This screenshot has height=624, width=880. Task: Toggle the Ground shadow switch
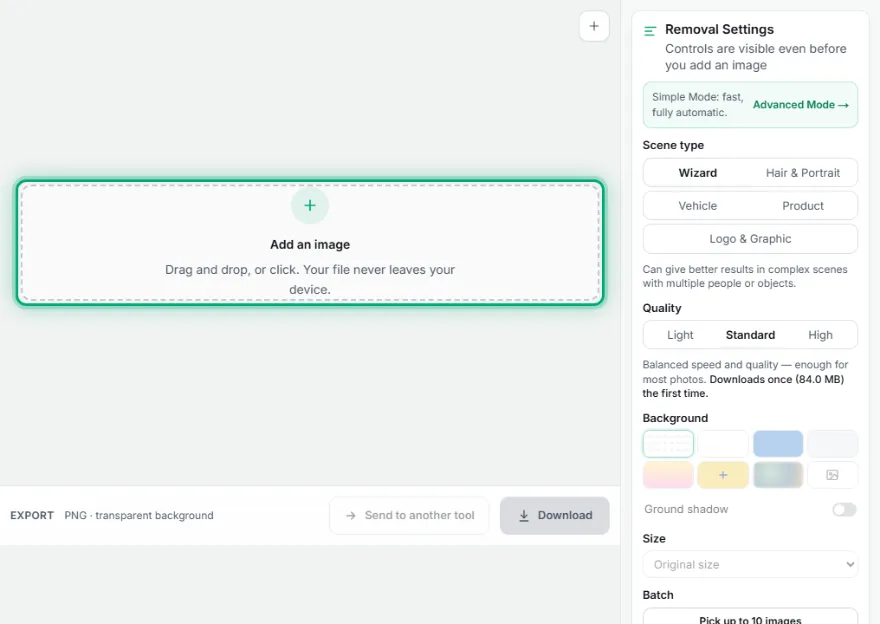[x=845, y=510]
